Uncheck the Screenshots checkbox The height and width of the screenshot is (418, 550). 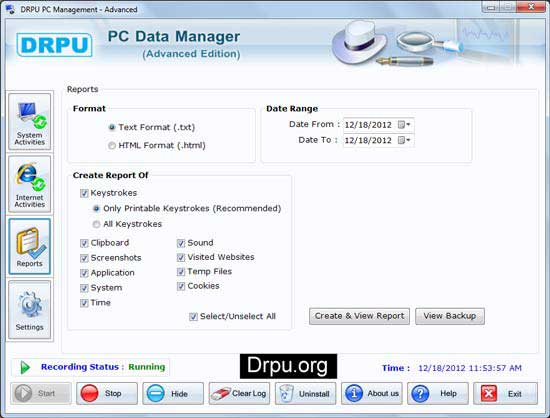[x=84, y=258]
